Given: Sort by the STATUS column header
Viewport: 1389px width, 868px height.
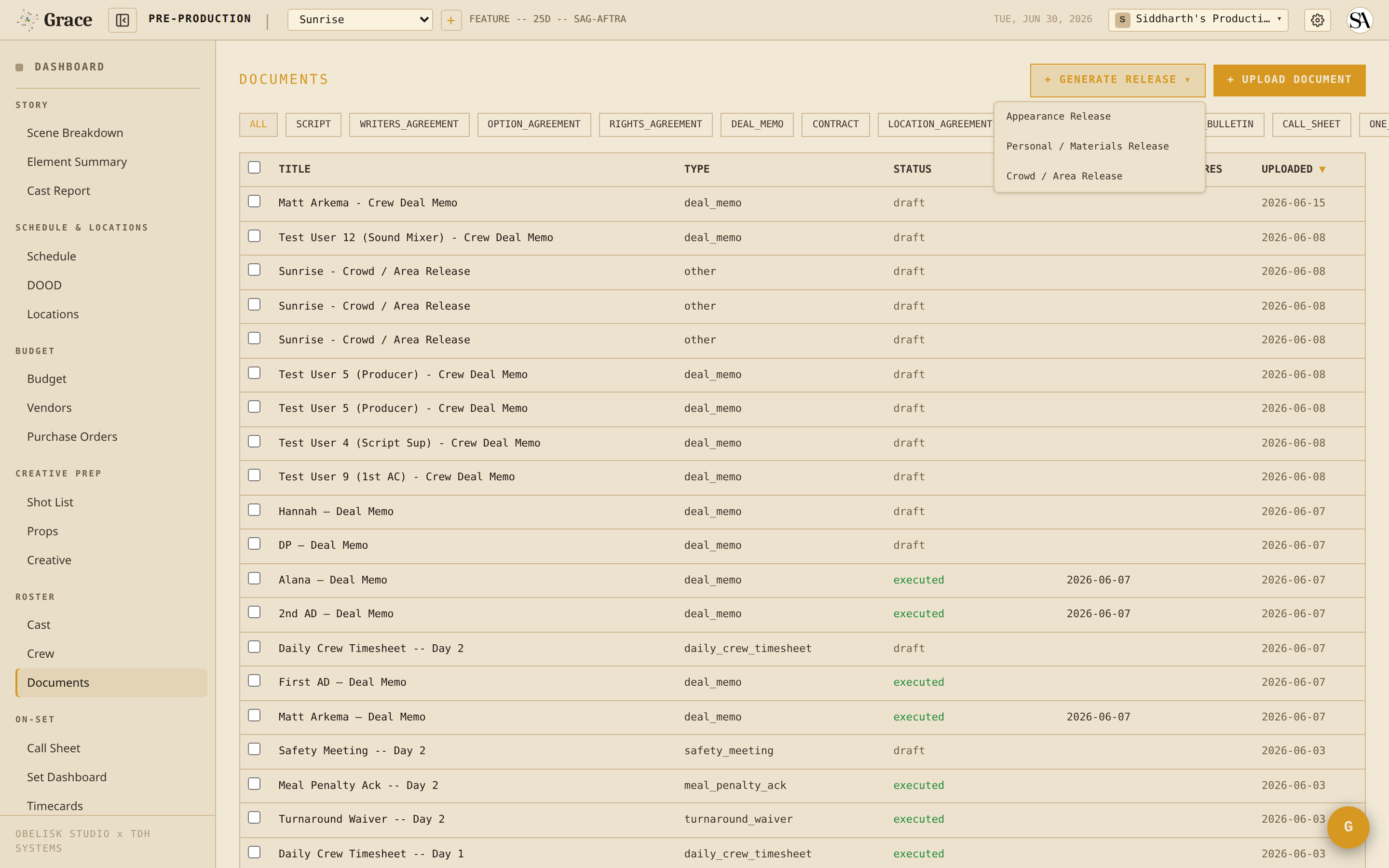Looking at the screenshot, I should (912, 169).
